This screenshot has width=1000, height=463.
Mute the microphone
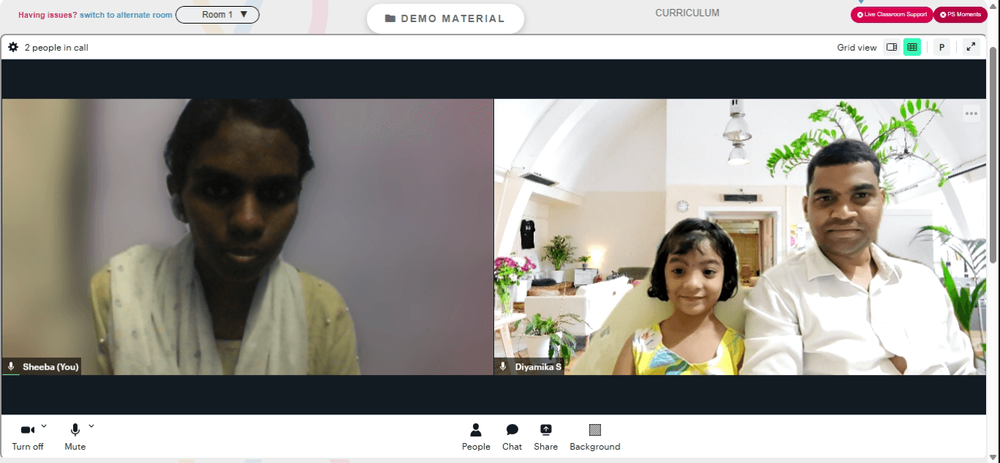(x=75, y=437)
